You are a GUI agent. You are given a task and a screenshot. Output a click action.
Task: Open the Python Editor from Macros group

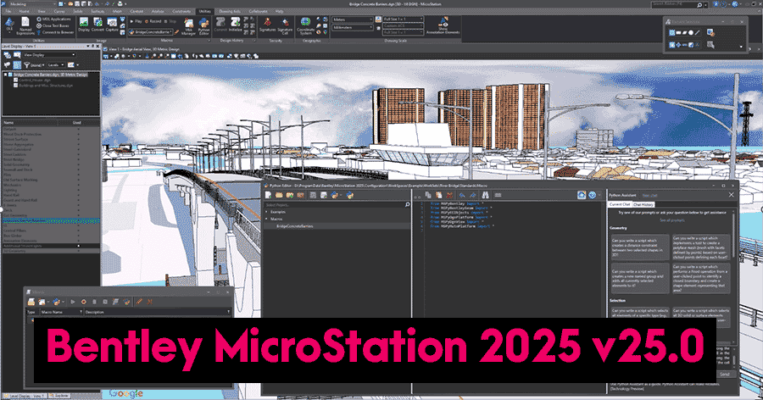pos(204,26)
